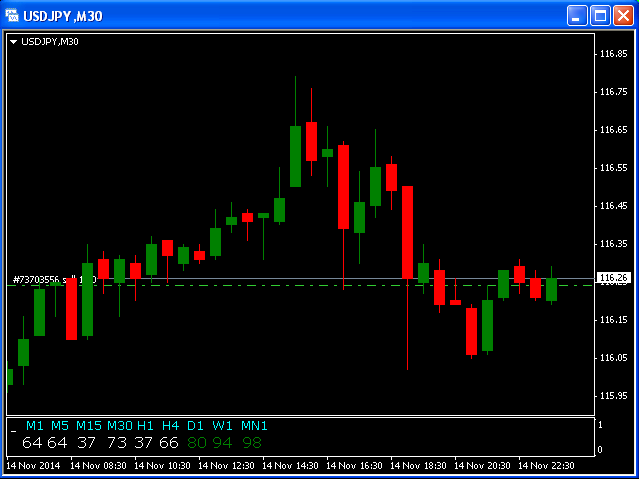Pick the H1 timeframe label
Image resolution: width=640 pixels, height=480 pixels.
[146, 426]
